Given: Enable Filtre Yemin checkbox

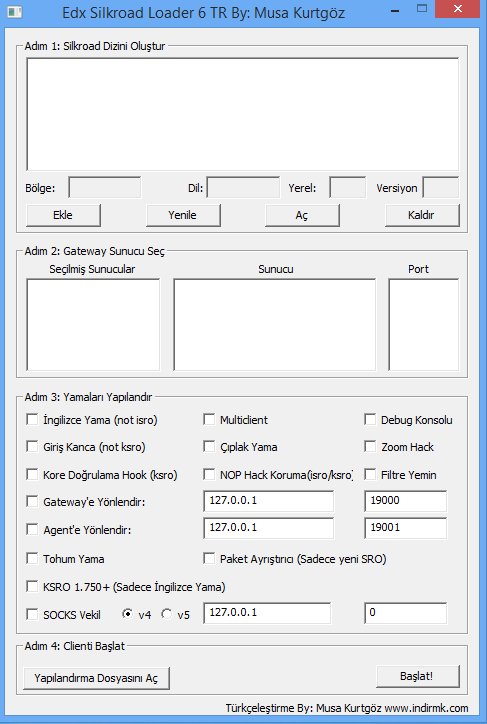Looking at the screenshot, I should 370,475.
